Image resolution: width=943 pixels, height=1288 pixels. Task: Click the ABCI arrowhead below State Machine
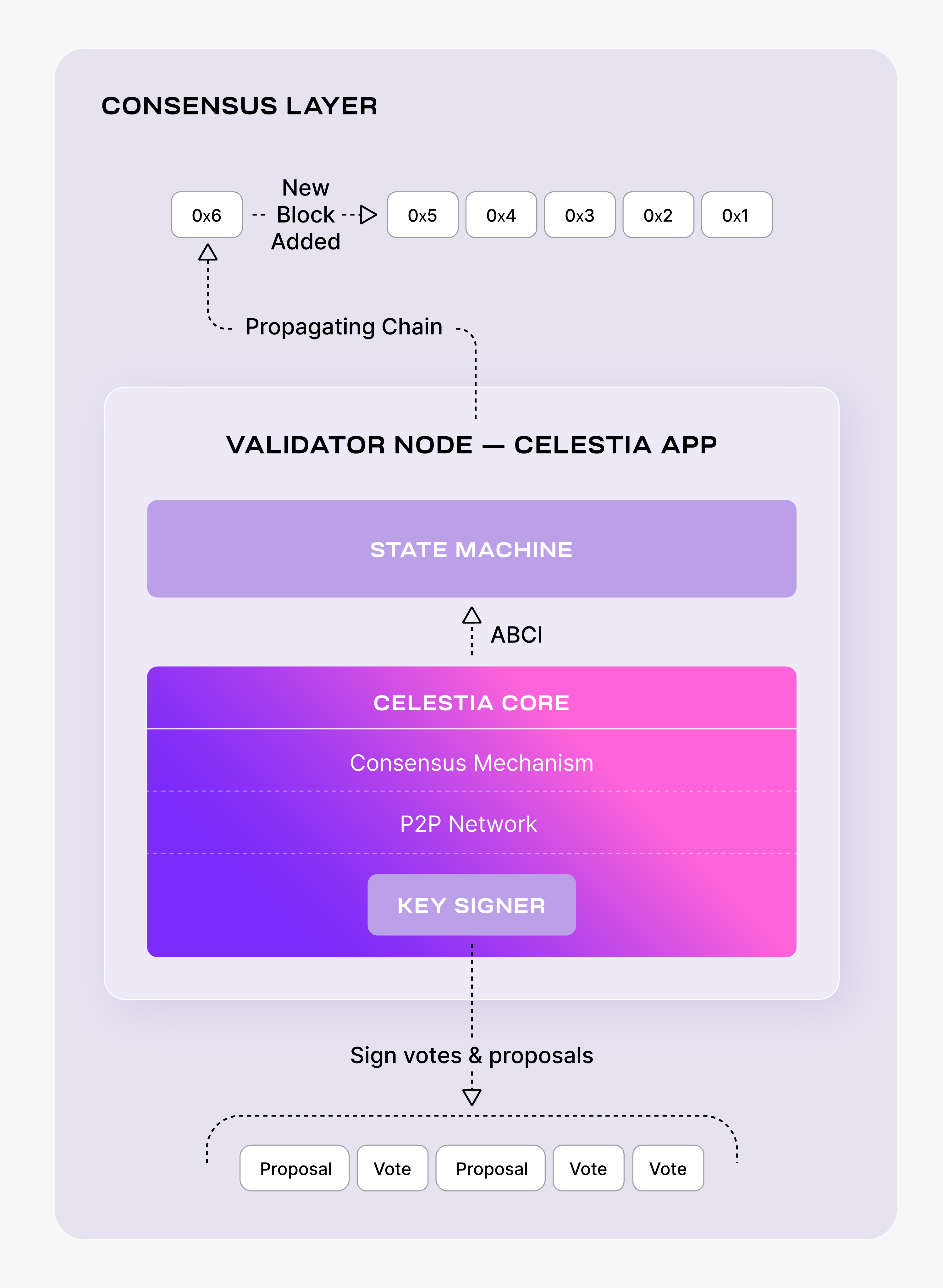(x=472, y=615)
